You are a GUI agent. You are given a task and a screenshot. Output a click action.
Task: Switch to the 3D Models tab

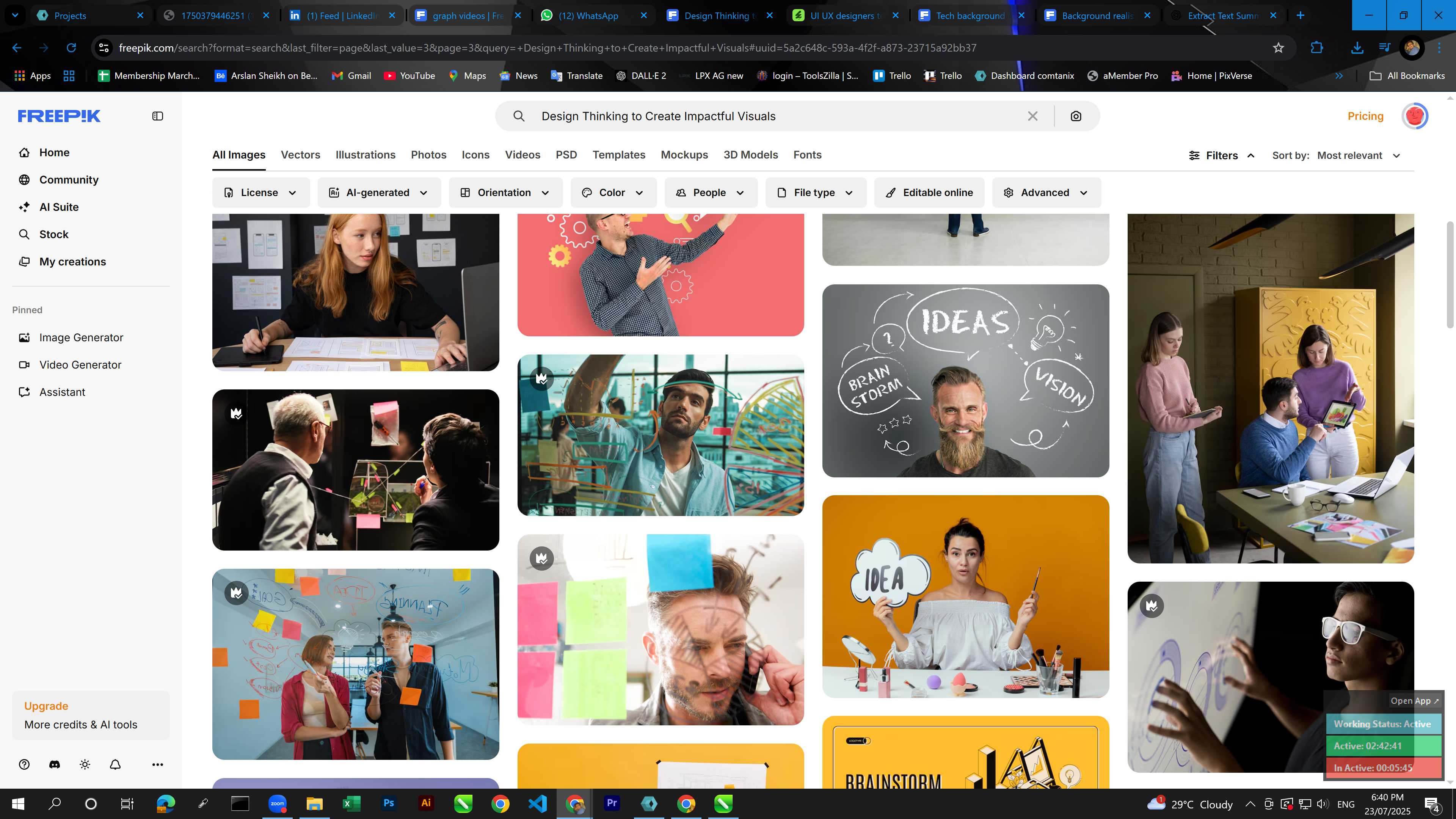pyautogui.click(x=751, y=155)
